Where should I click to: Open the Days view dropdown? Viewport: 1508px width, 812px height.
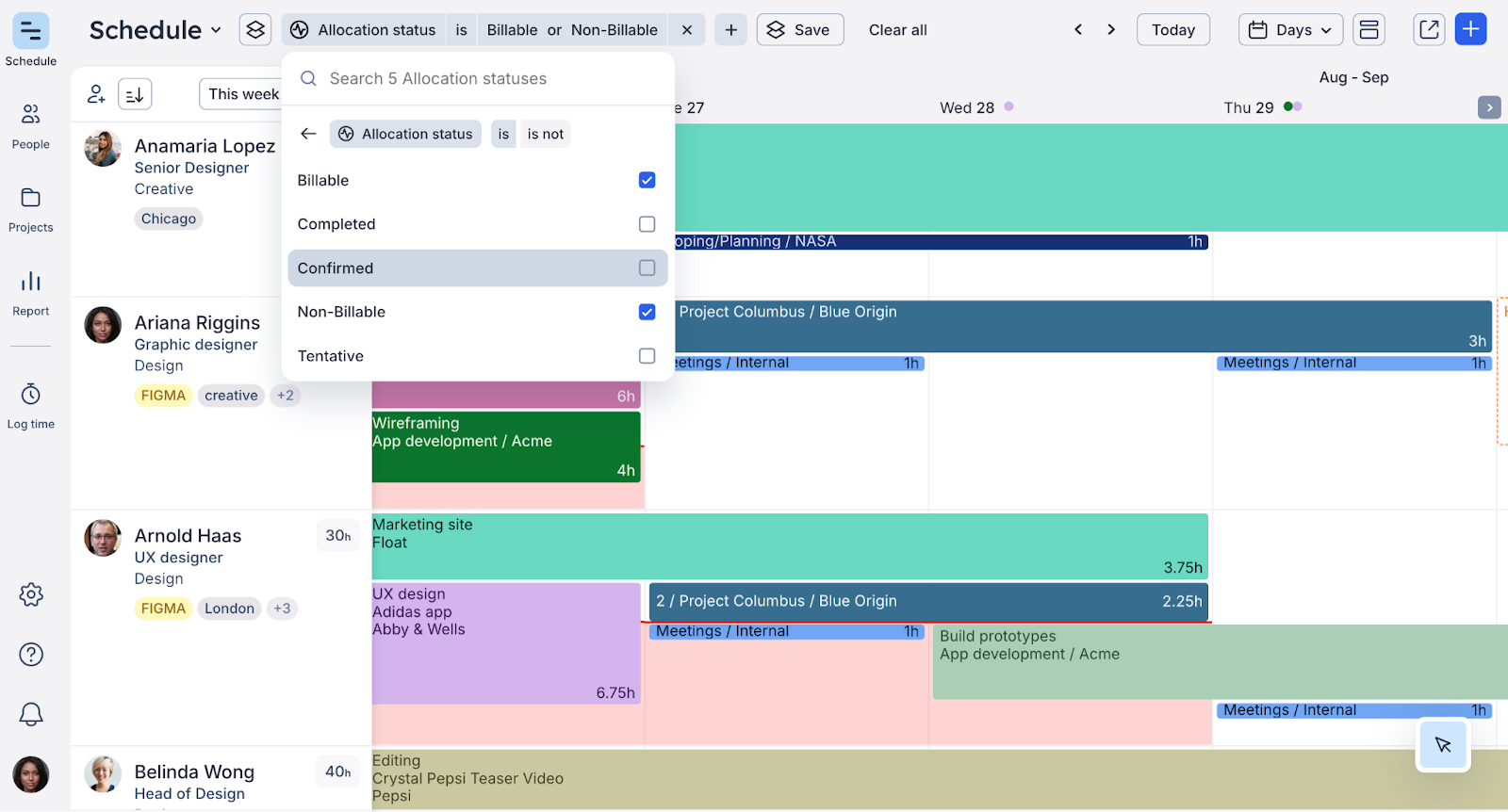coord(1290,30)
